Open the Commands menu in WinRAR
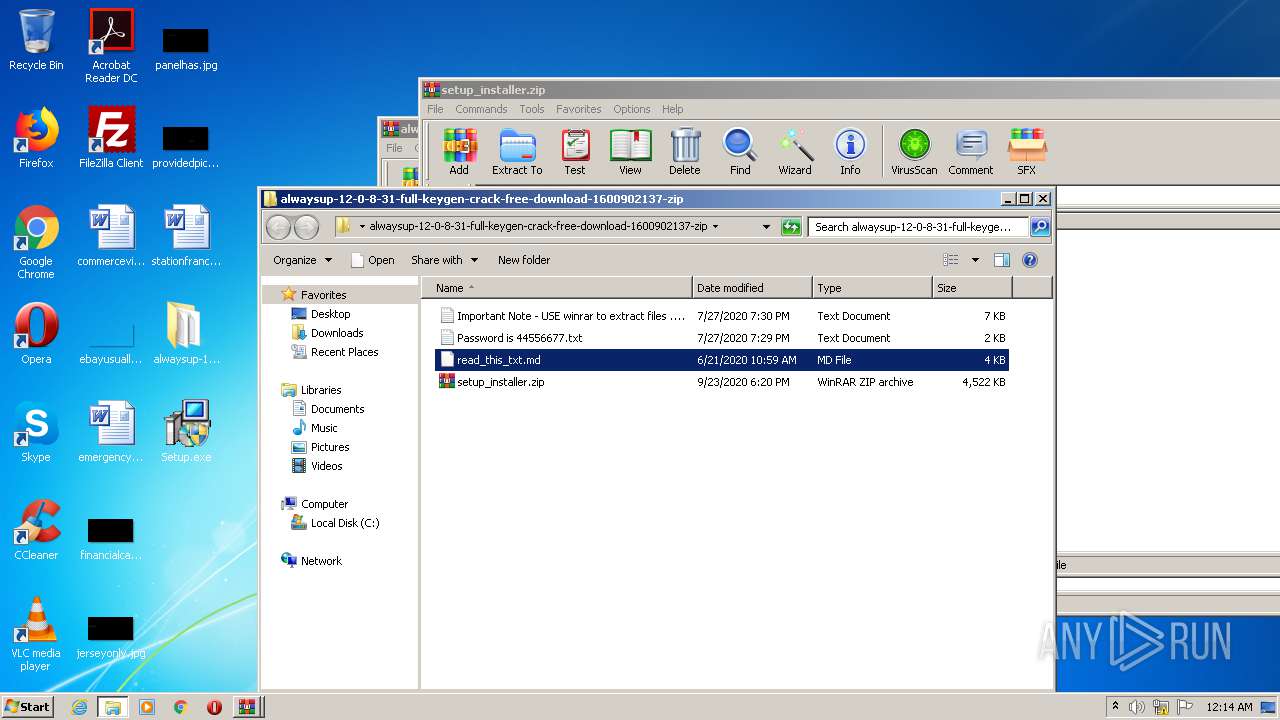Viewport: 1280px width, 720px height. (x=481, y=109)
